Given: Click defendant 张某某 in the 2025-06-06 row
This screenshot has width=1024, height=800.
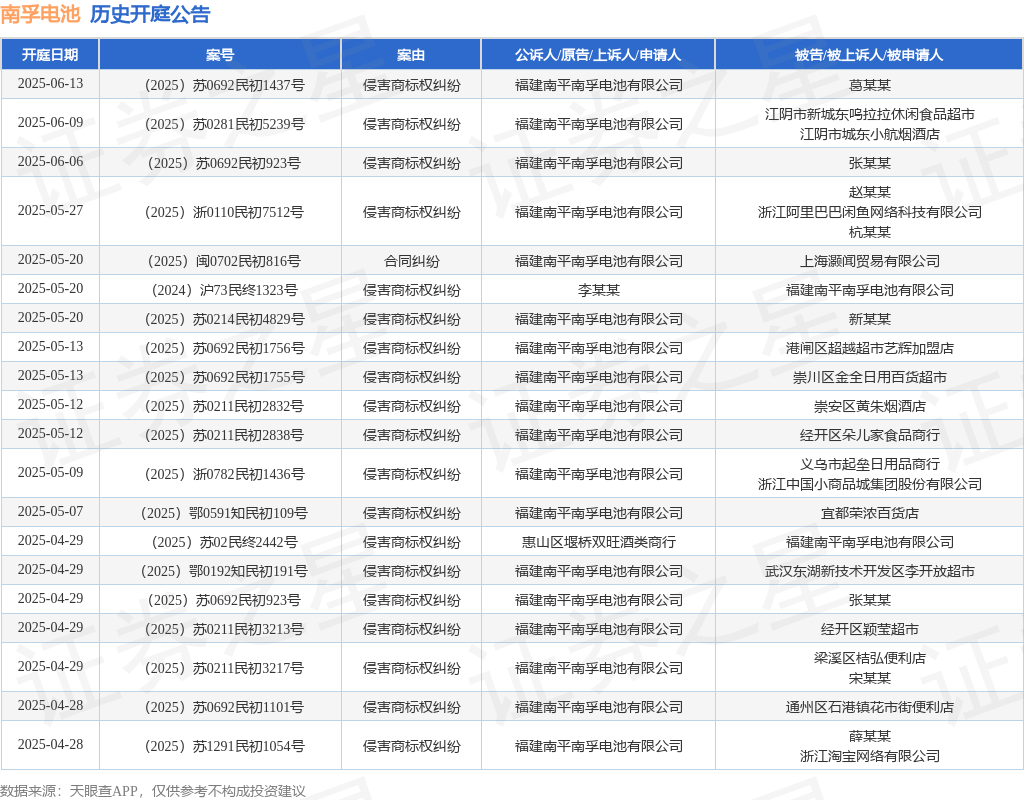Looking at the screenshot, I should 870,163.
